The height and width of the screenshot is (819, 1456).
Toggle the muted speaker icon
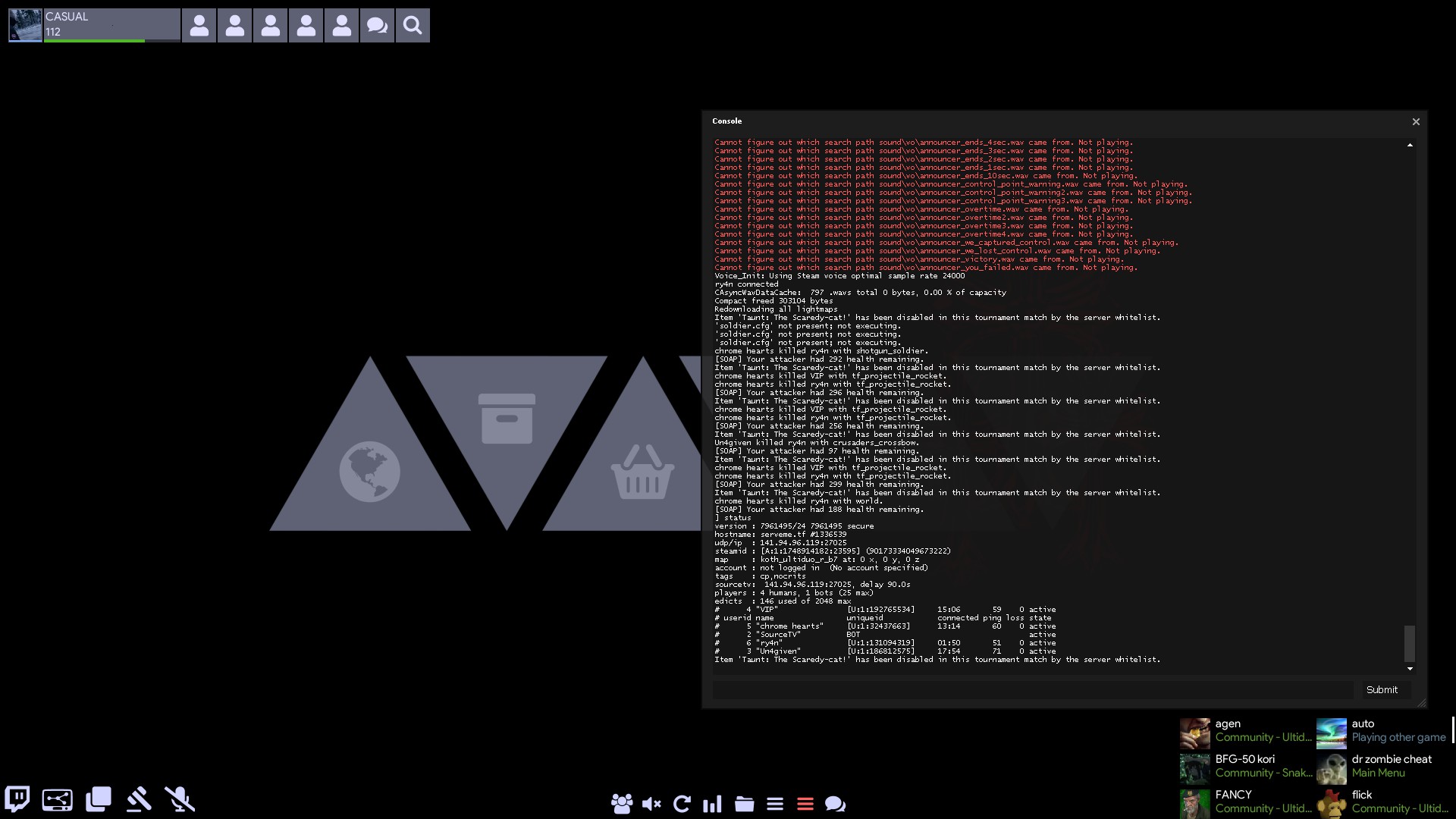(x=651, y=804)
